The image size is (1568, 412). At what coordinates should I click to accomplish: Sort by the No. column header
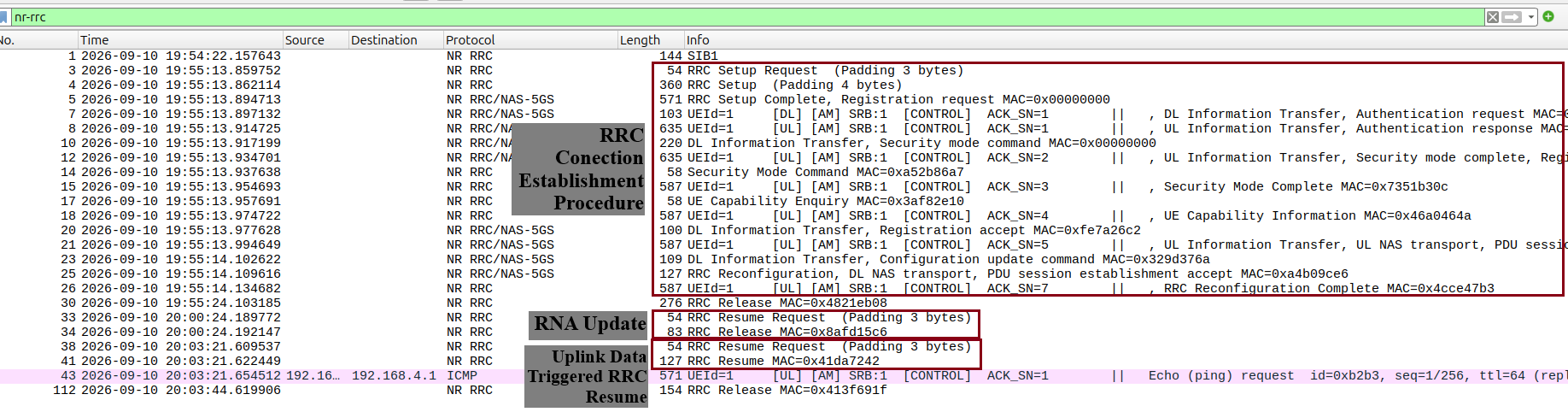(x=38, y=40)
